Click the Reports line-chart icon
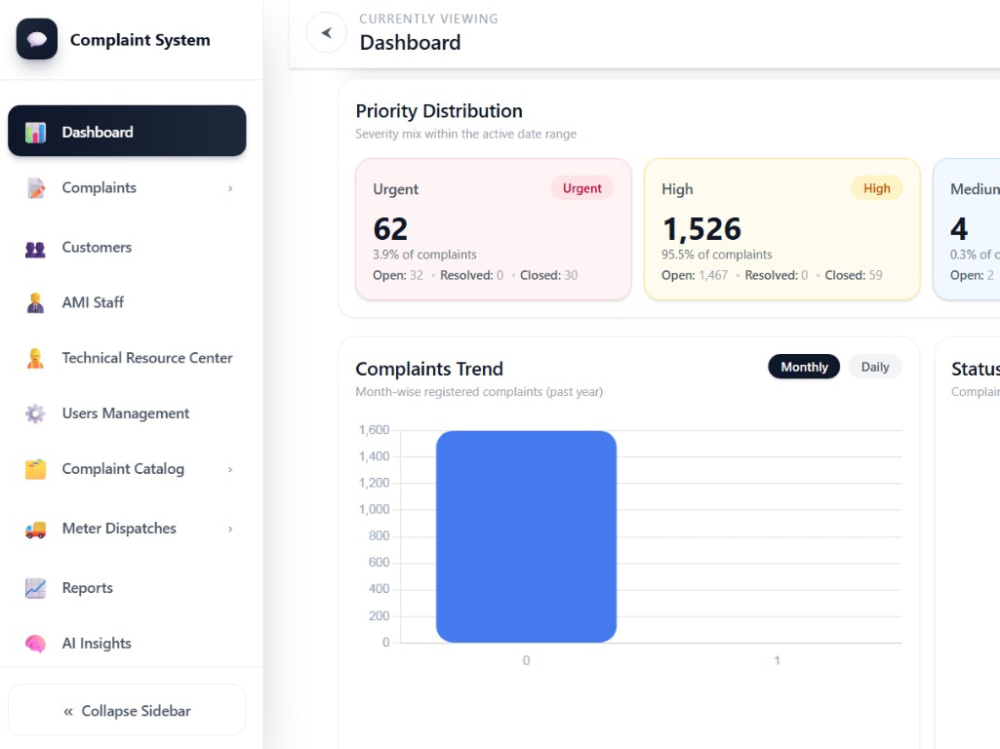Image resolution: width=1000 pixels, height=749 pixels. click(x=35, y=588)
